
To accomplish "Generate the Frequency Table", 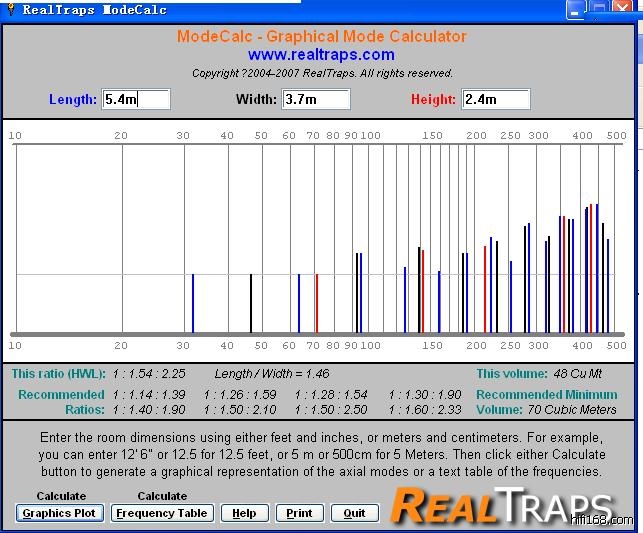I will tap(162, 513).
